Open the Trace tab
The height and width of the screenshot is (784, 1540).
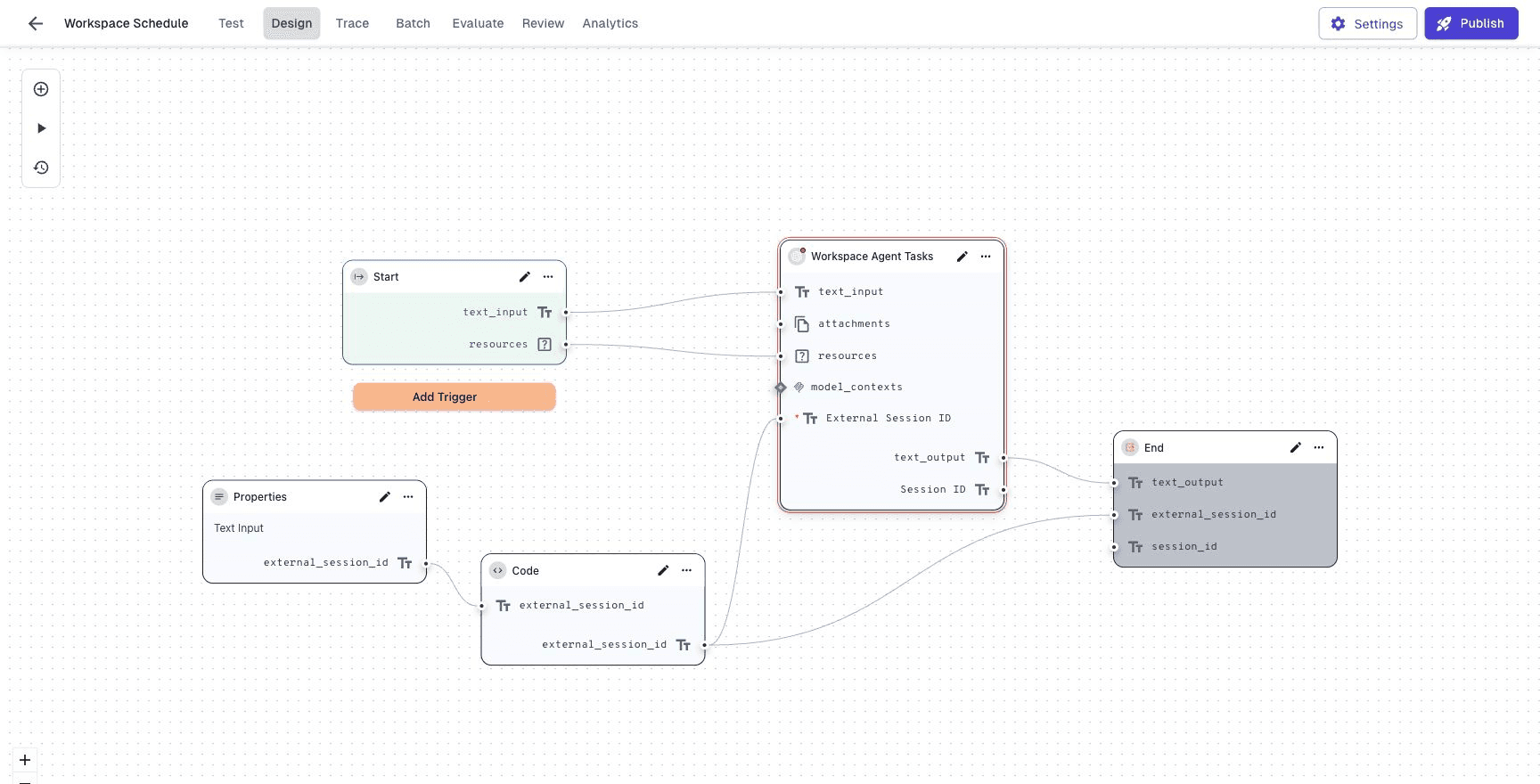coord(352,23)
